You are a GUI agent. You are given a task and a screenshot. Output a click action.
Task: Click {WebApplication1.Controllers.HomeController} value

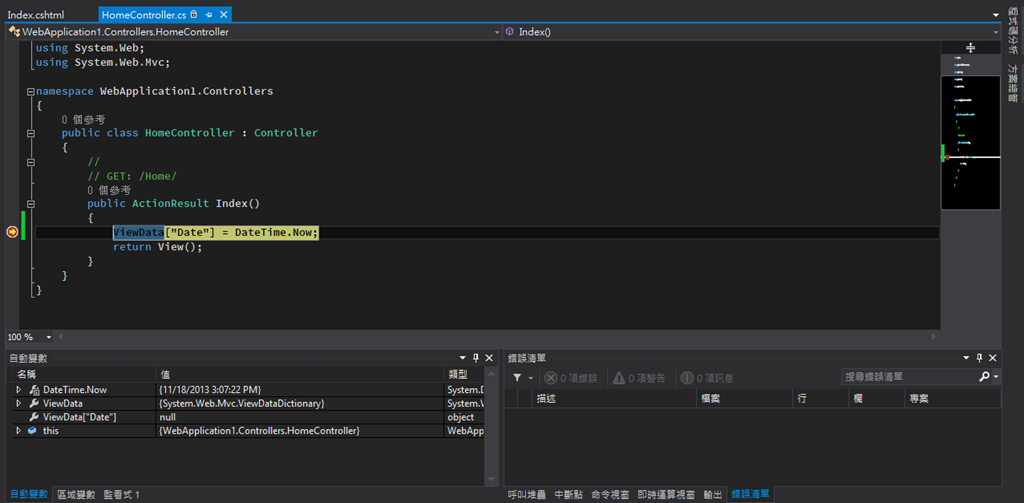259,431
